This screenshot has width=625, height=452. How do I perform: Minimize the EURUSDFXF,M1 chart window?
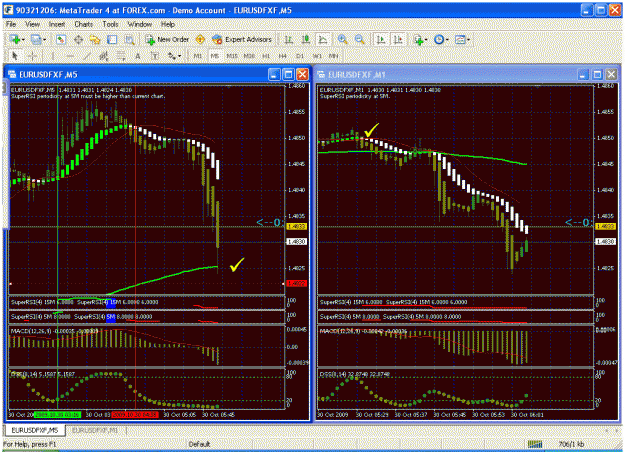[583, 75]
